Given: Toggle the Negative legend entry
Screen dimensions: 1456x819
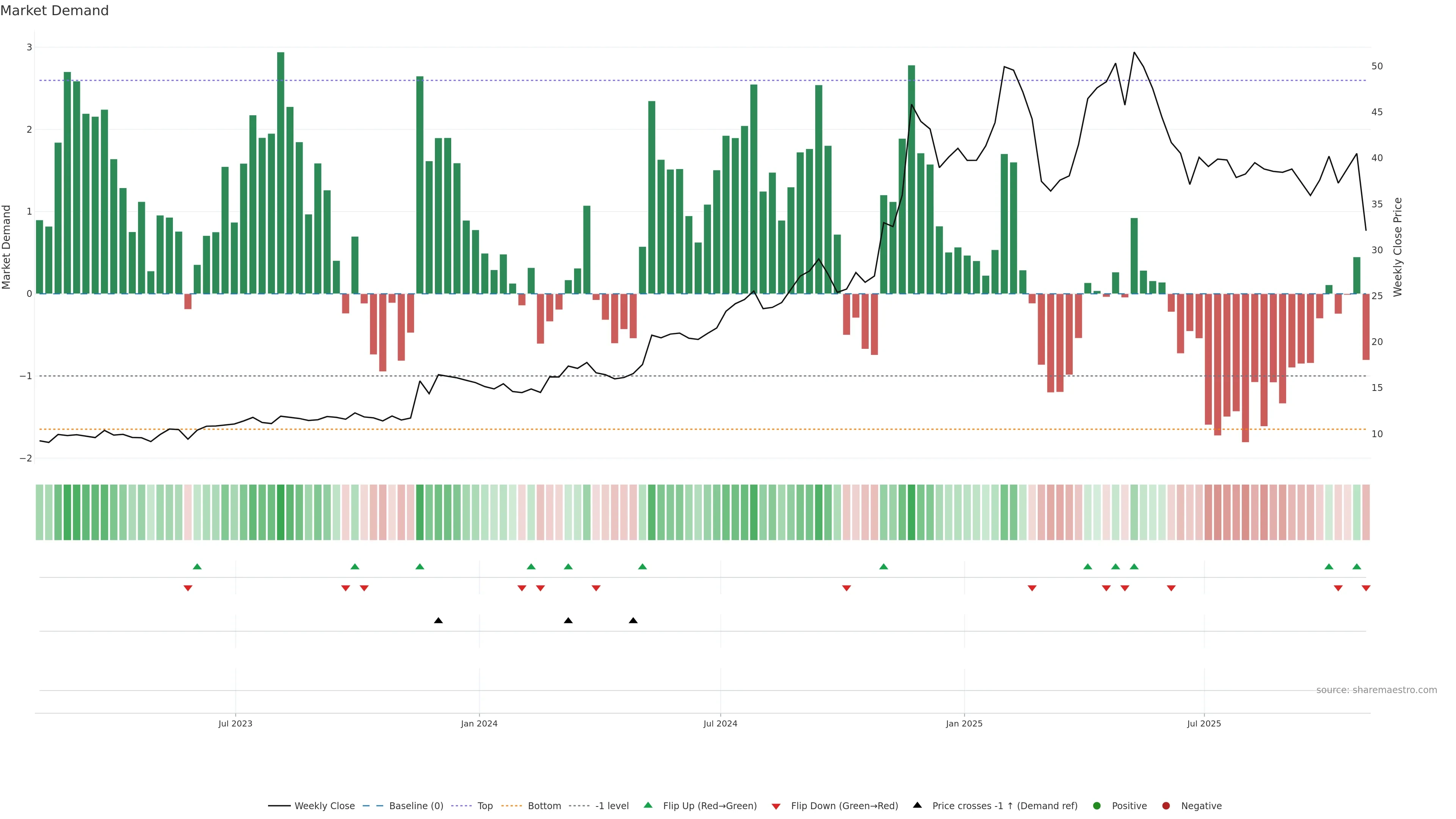Looking at the screenshot, I should pyautogui.click(x=1201, y=806).
